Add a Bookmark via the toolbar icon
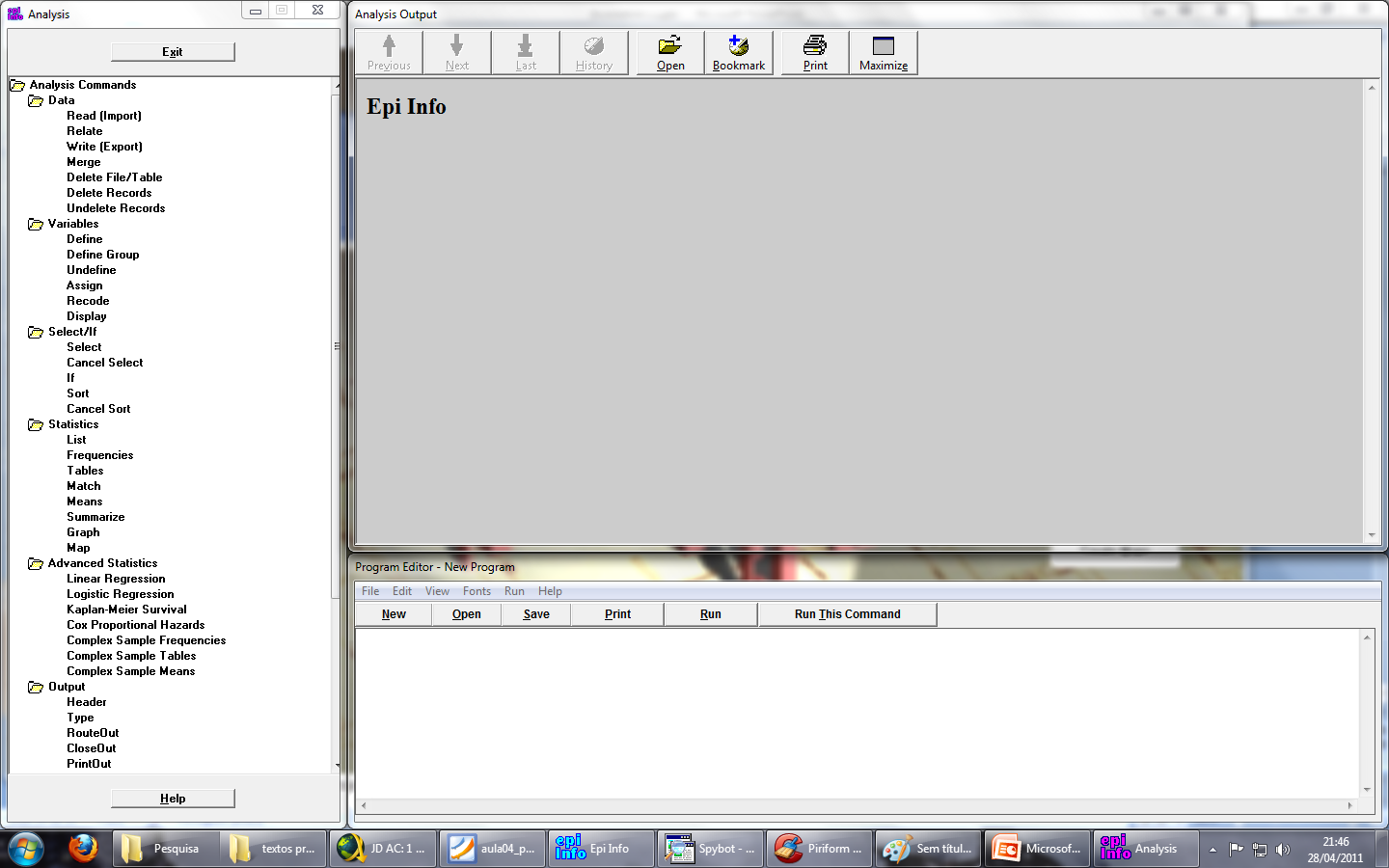The width and height of the screenshot is (1389, 868). pyautogui.click(x=739, y=53)
